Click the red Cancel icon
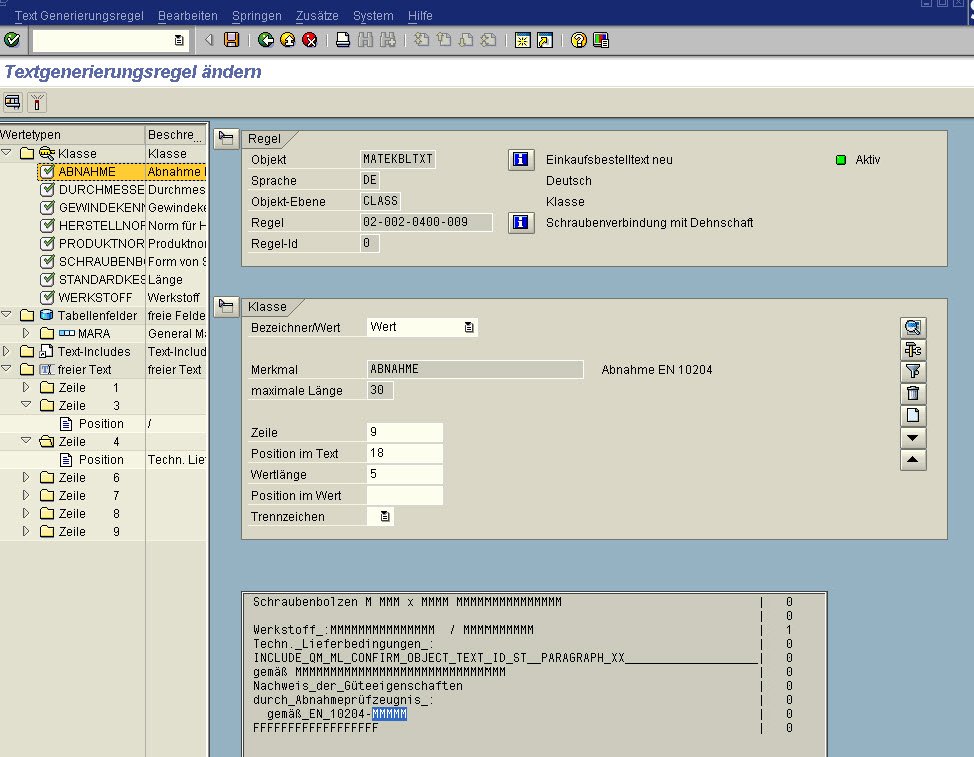 [309, 40]
